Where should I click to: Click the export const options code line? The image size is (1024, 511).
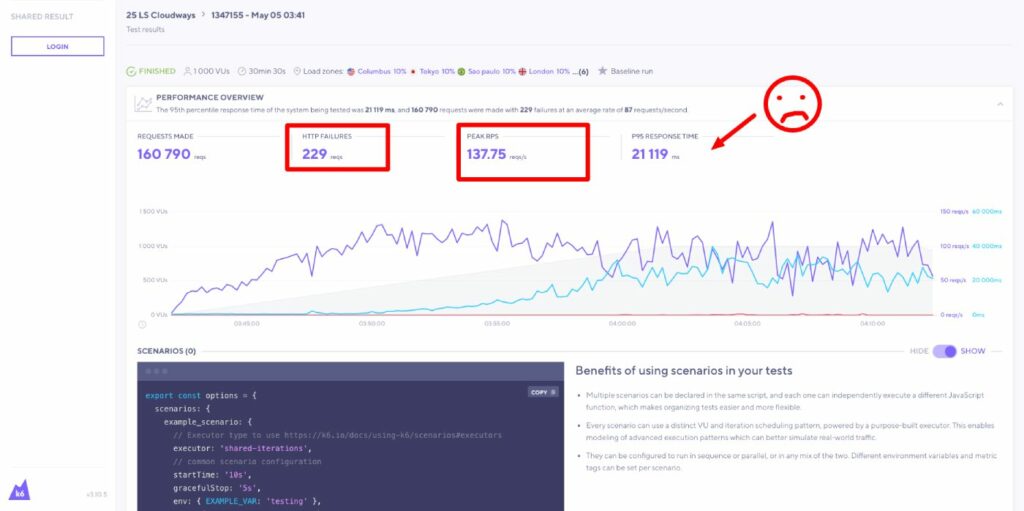point(201,395)
